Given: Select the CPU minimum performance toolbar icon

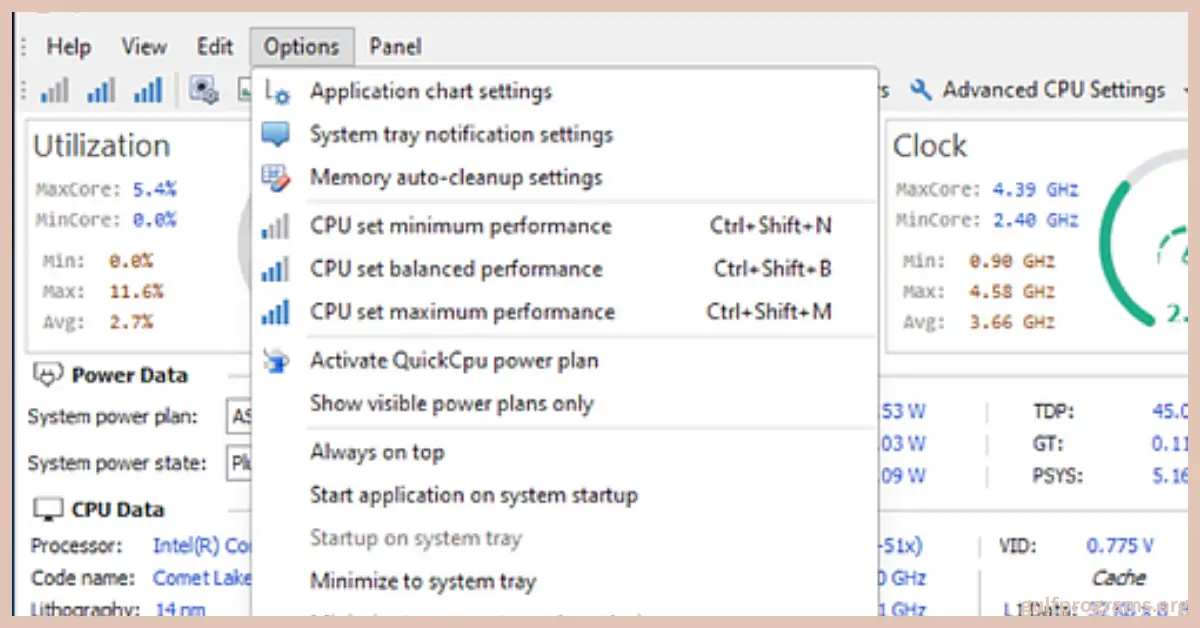Looking at the screenshot, I should [x=54, y=90].
